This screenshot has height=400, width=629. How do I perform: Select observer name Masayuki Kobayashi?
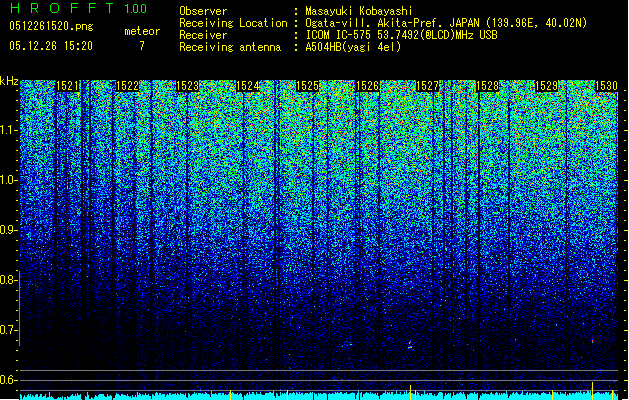tap(359, 11)
